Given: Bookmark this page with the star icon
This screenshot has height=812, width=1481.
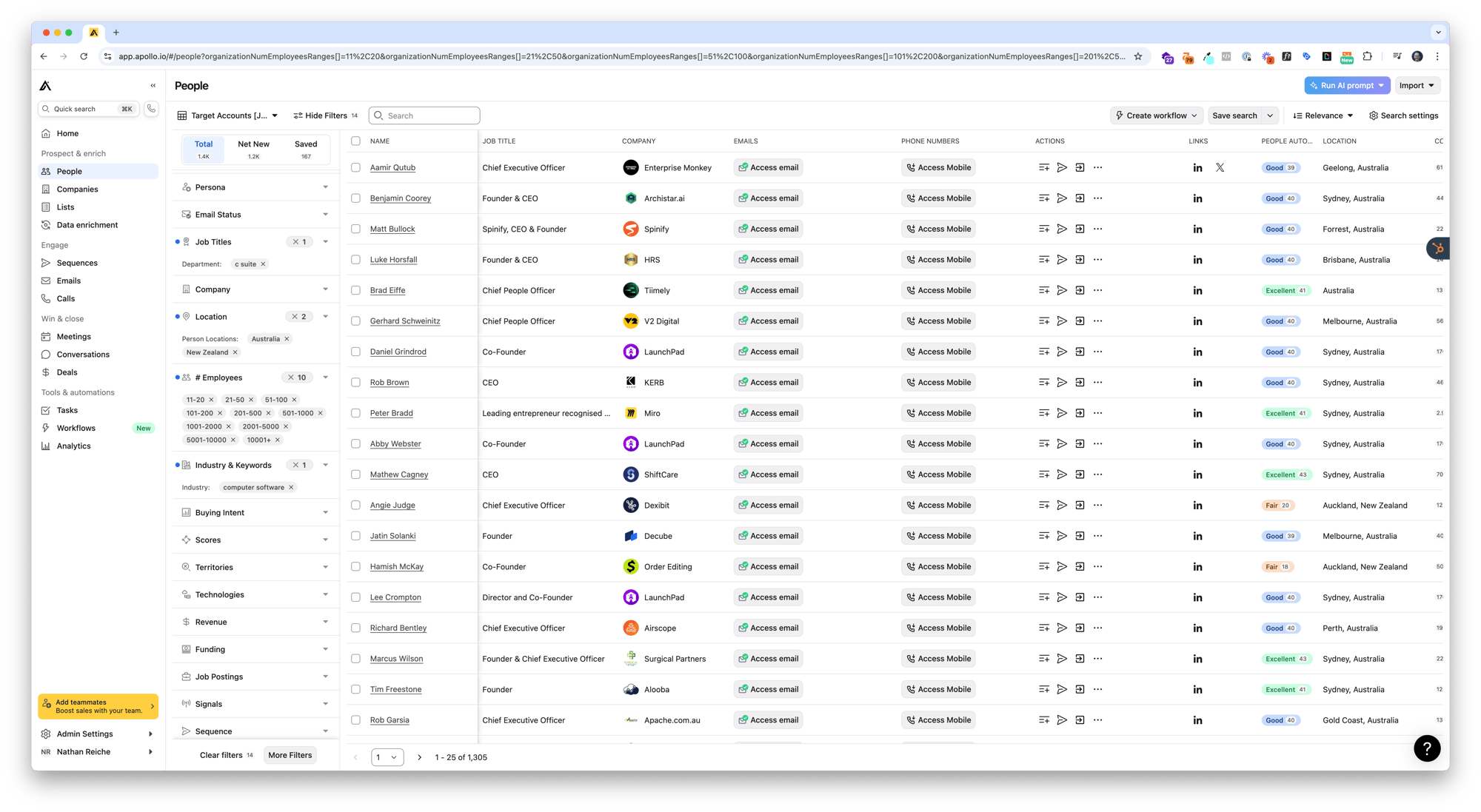Looking at the screenshot, I should pyautogui.click(x=1138, y=56).
